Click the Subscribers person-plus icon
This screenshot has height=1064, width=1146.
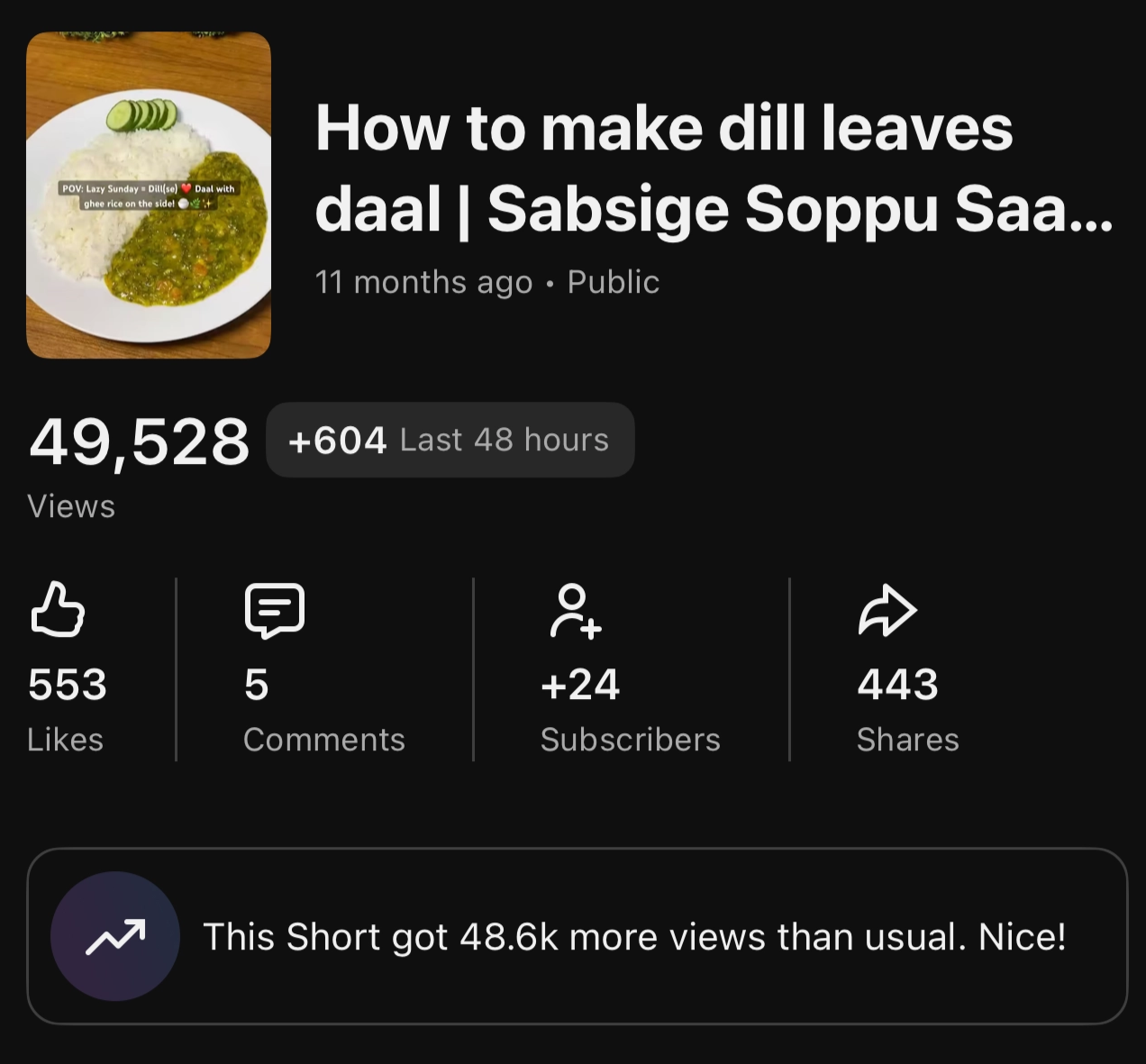click(x=575, y=611)
